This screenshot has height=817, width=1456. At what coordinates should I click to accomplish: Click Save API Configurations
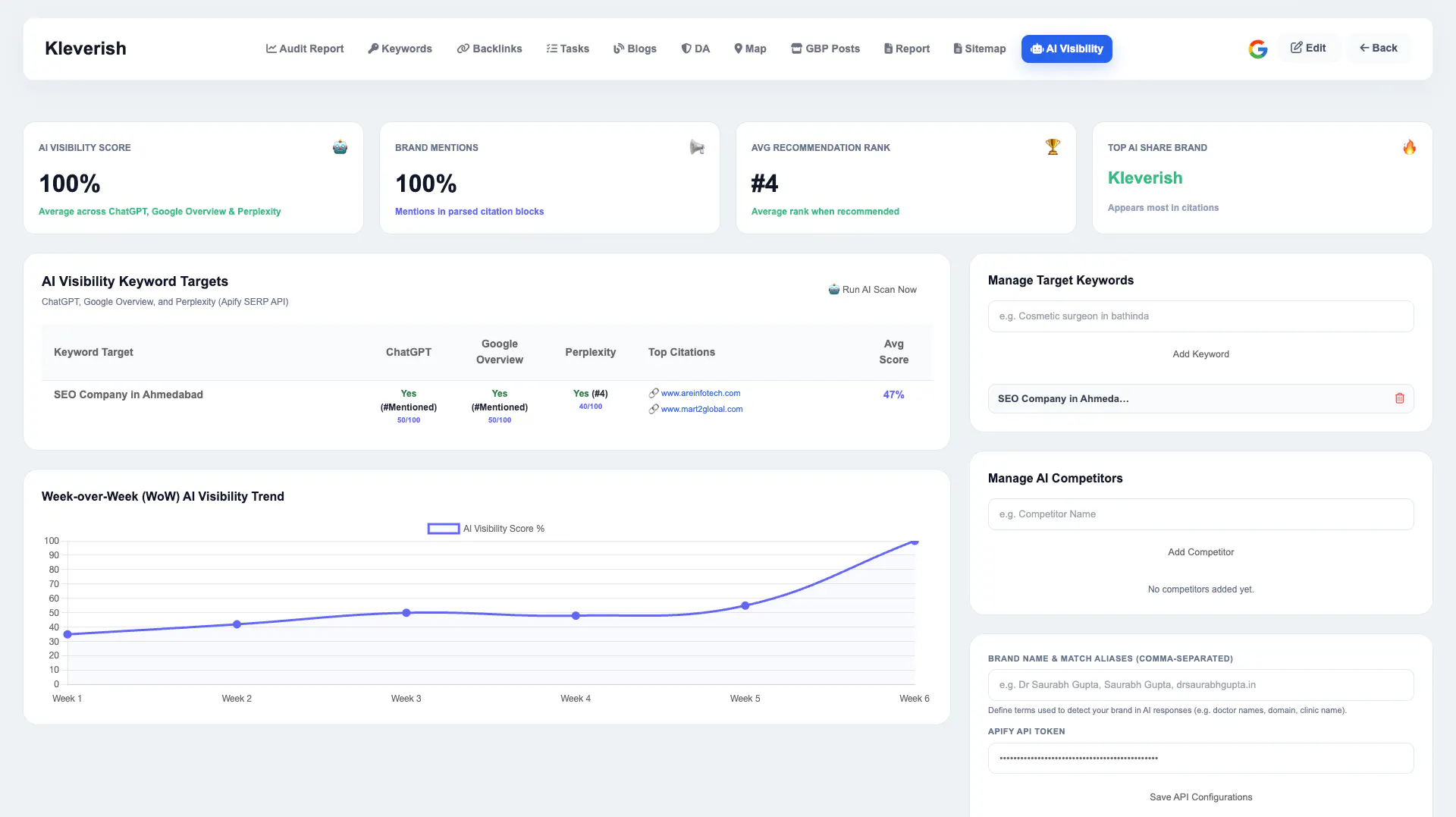pyautogui.click(x=1201, y=797)
